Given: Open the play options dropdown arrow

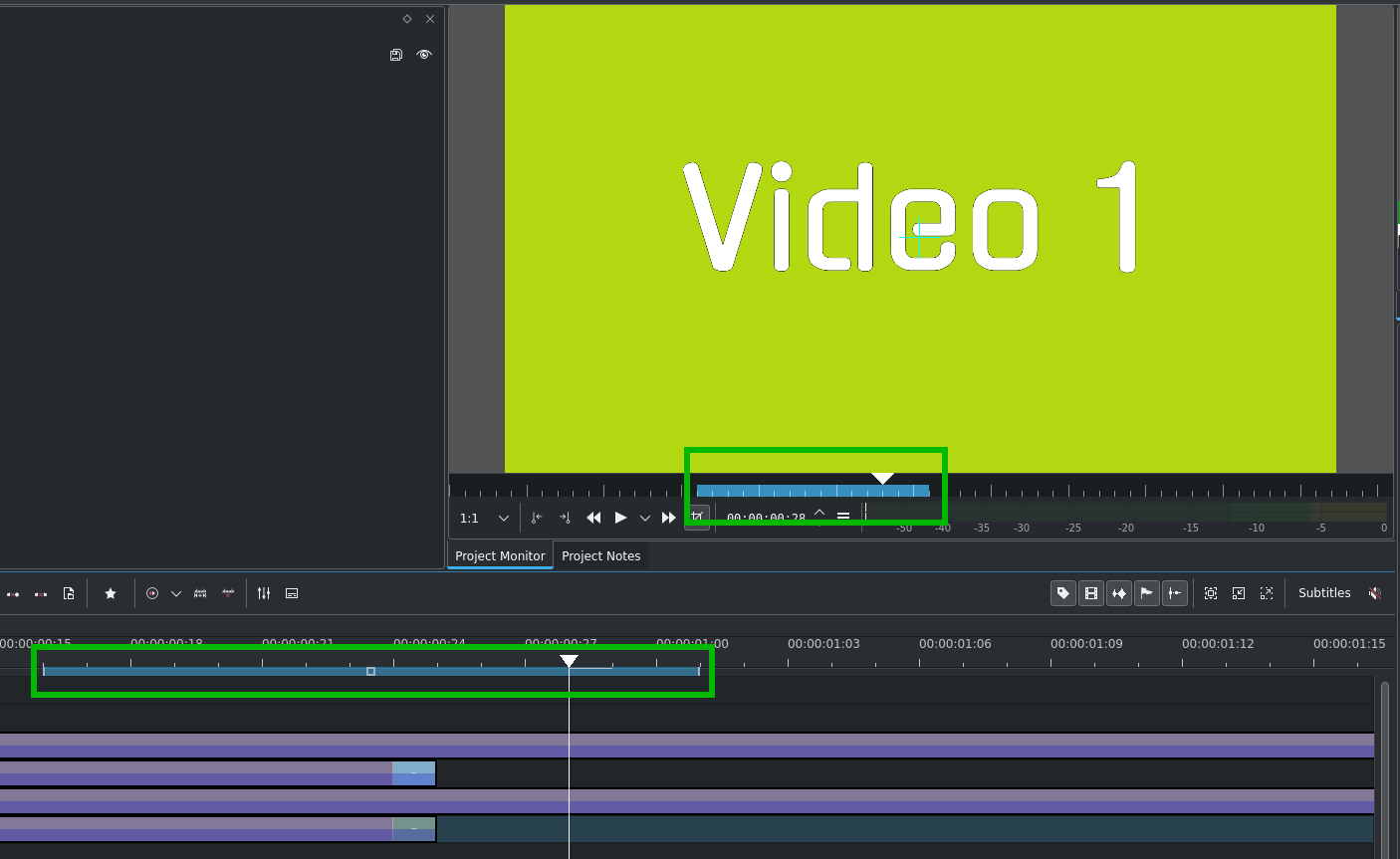Looking at the screenshot, I should tap(645, 519).
